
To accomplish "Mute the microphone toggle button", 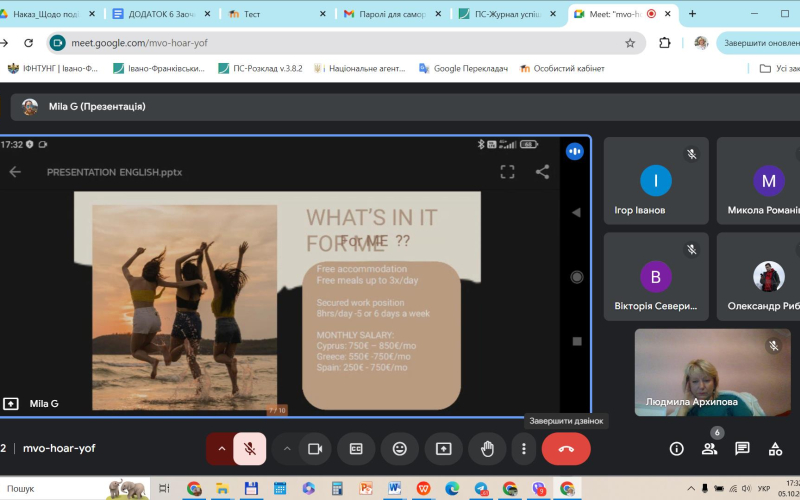I will pyautogui.click(x=249, y=448).
